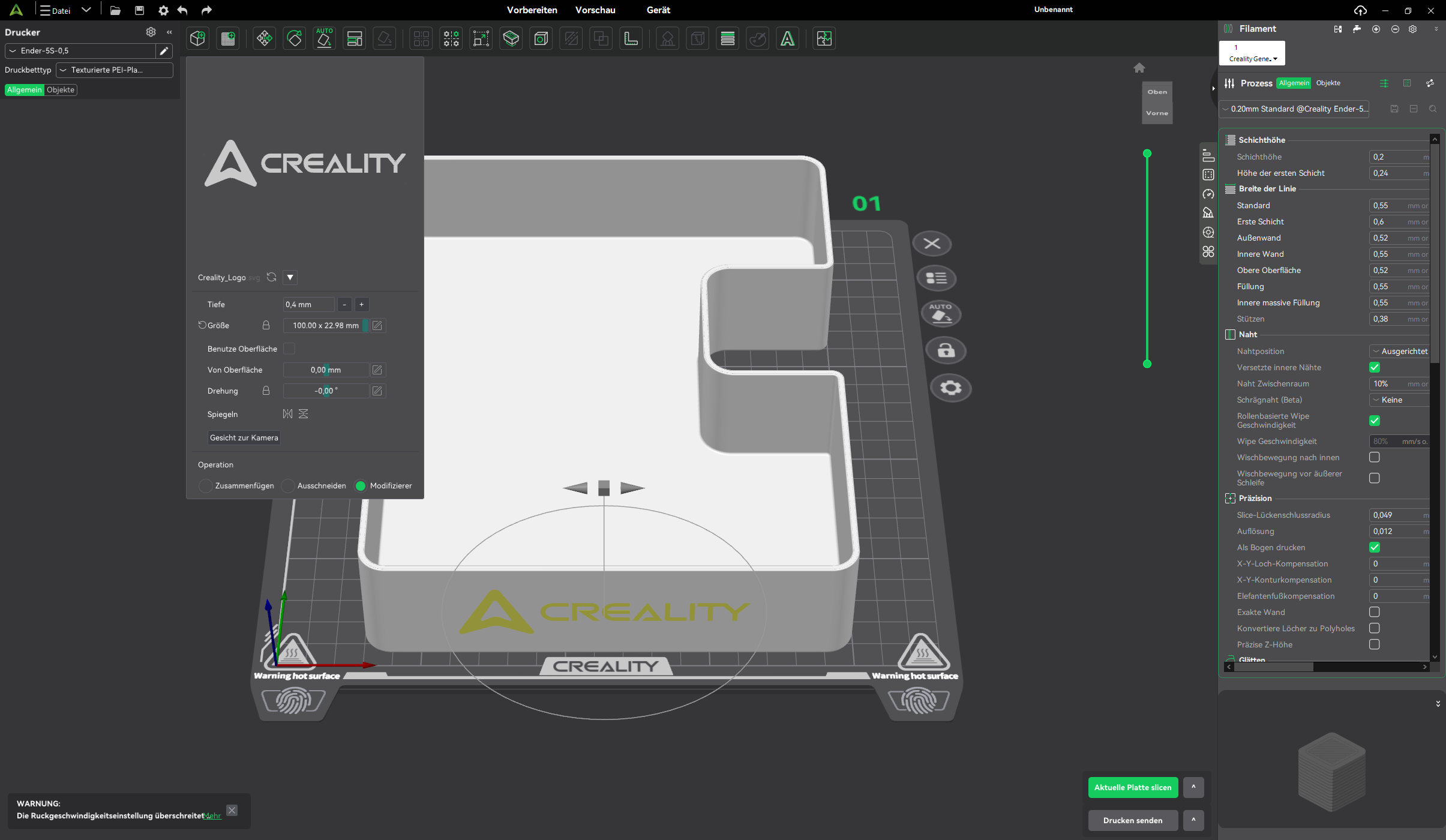
Task: Select the Rotate tool in top toolbar
Action: [294, 39]
